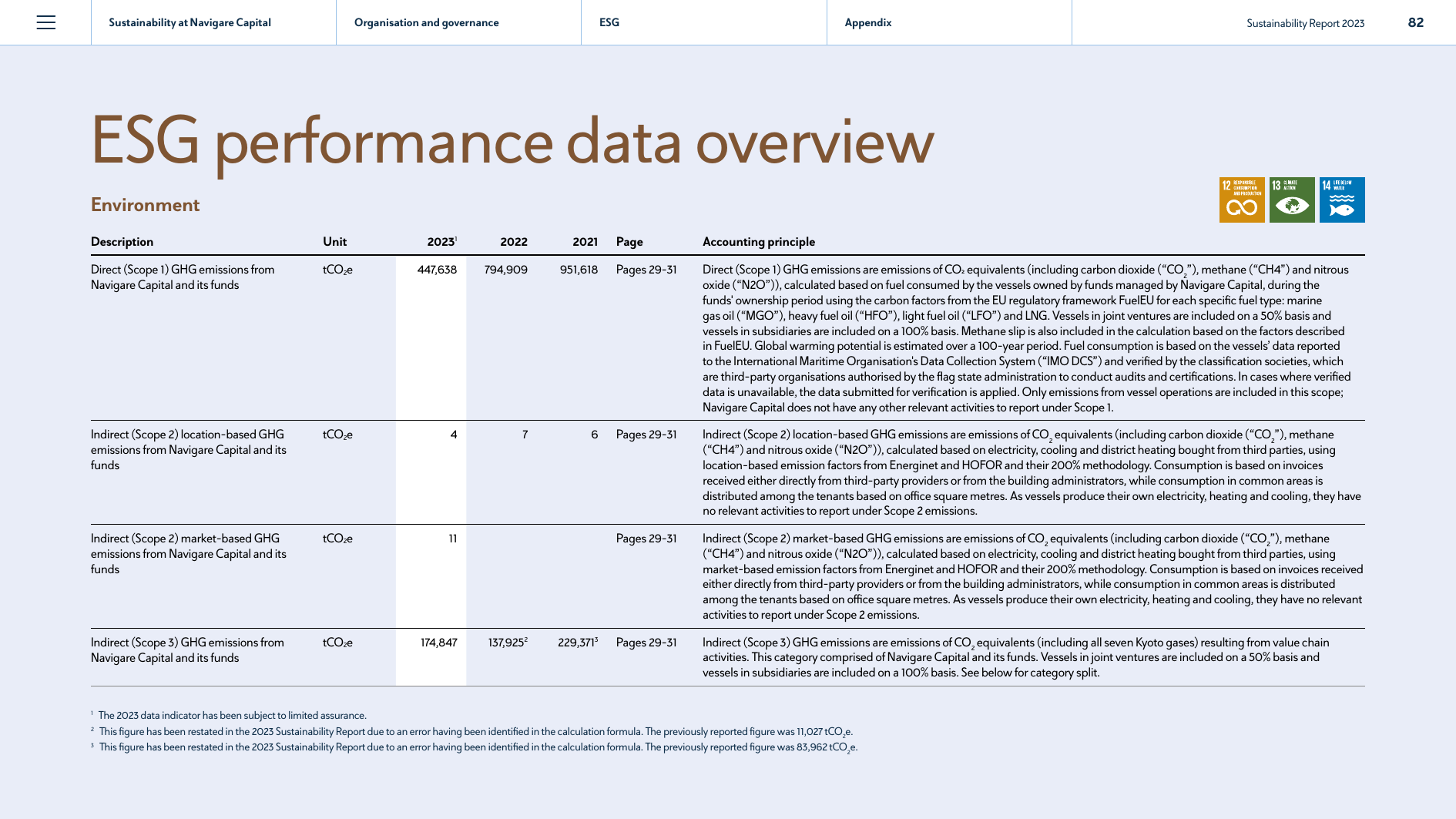Image resolution: width=1456 pixels, height=819 pixels.
Task: Select Scope 3 value 229,371
Action: (578, 643)
